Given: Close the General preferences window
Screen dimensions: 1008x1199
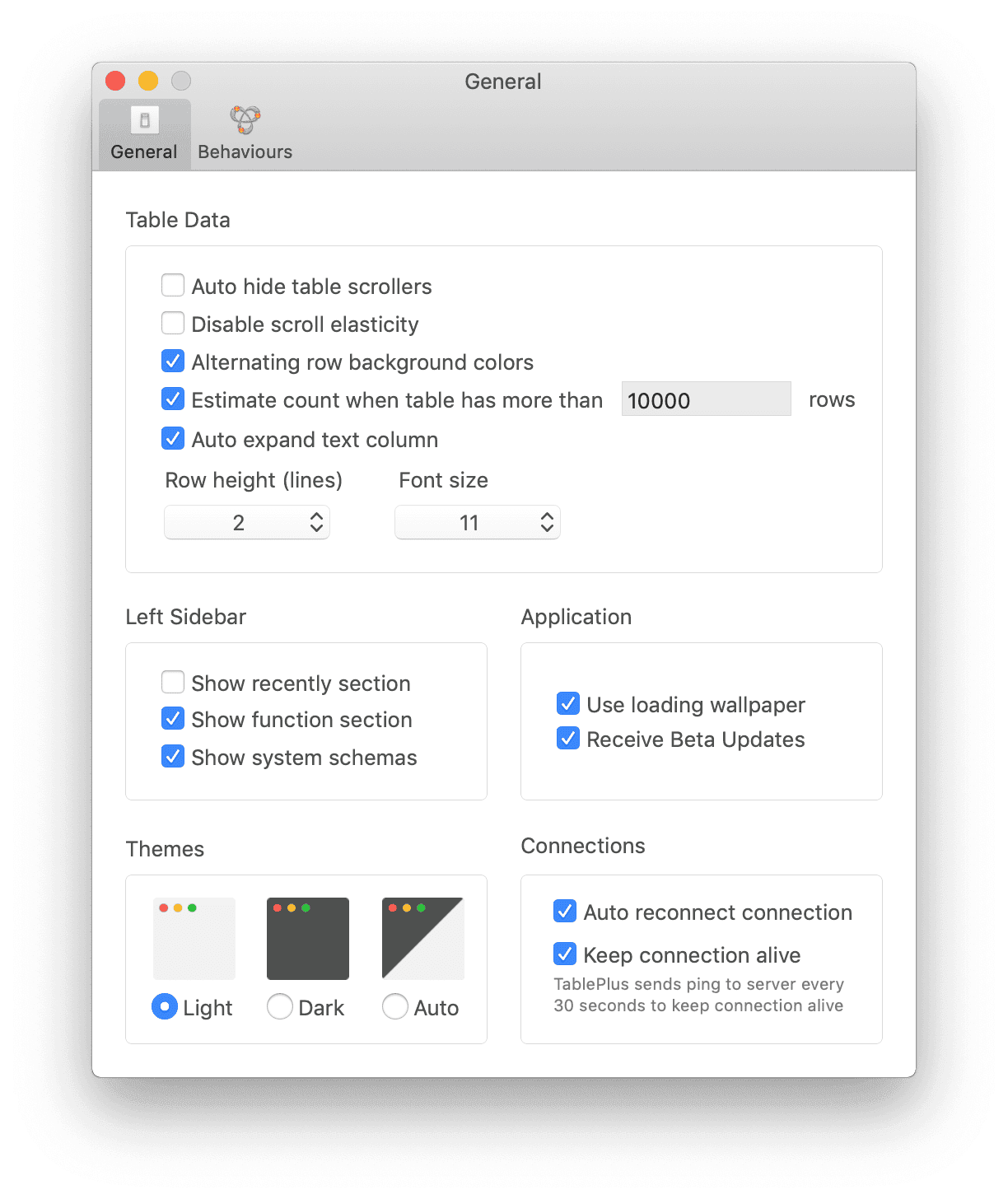Looking at the screenshot, I should pos(115,81).
